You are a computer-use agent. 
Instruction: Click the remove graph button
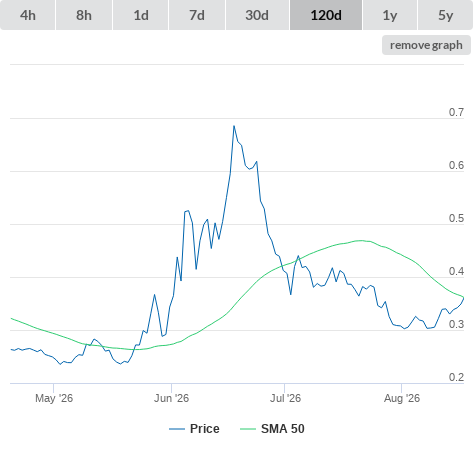tap(426, 45)
